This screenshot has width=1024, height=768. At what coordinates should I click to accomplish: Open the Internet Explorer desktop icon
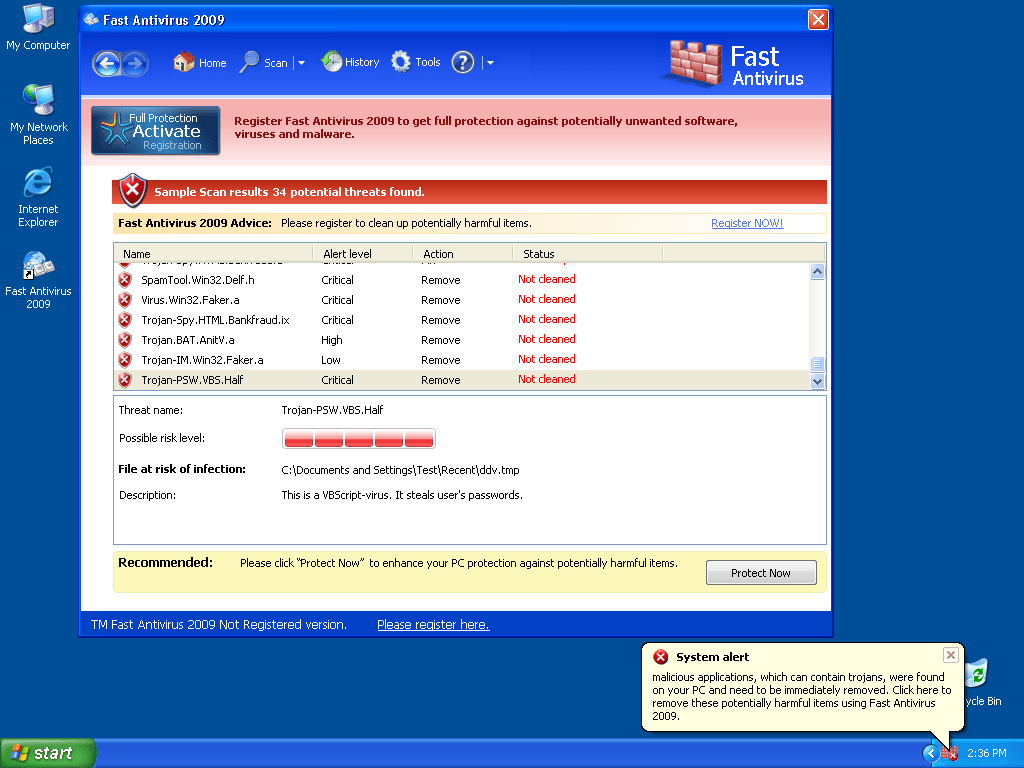pos(38,197)
